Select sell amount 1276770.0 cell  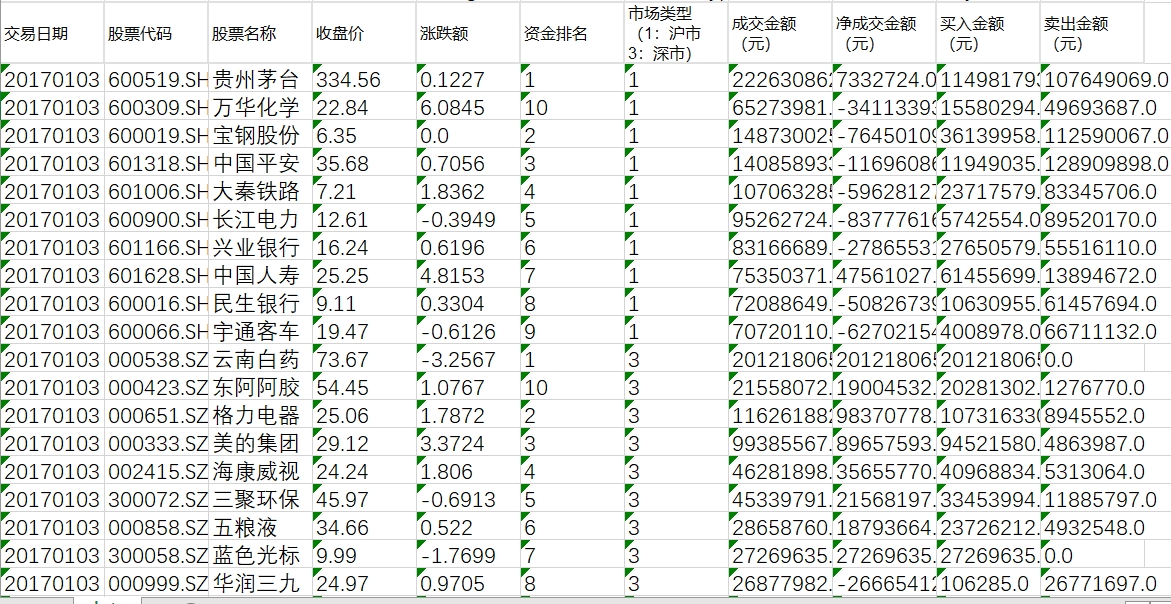[1091, 387]
